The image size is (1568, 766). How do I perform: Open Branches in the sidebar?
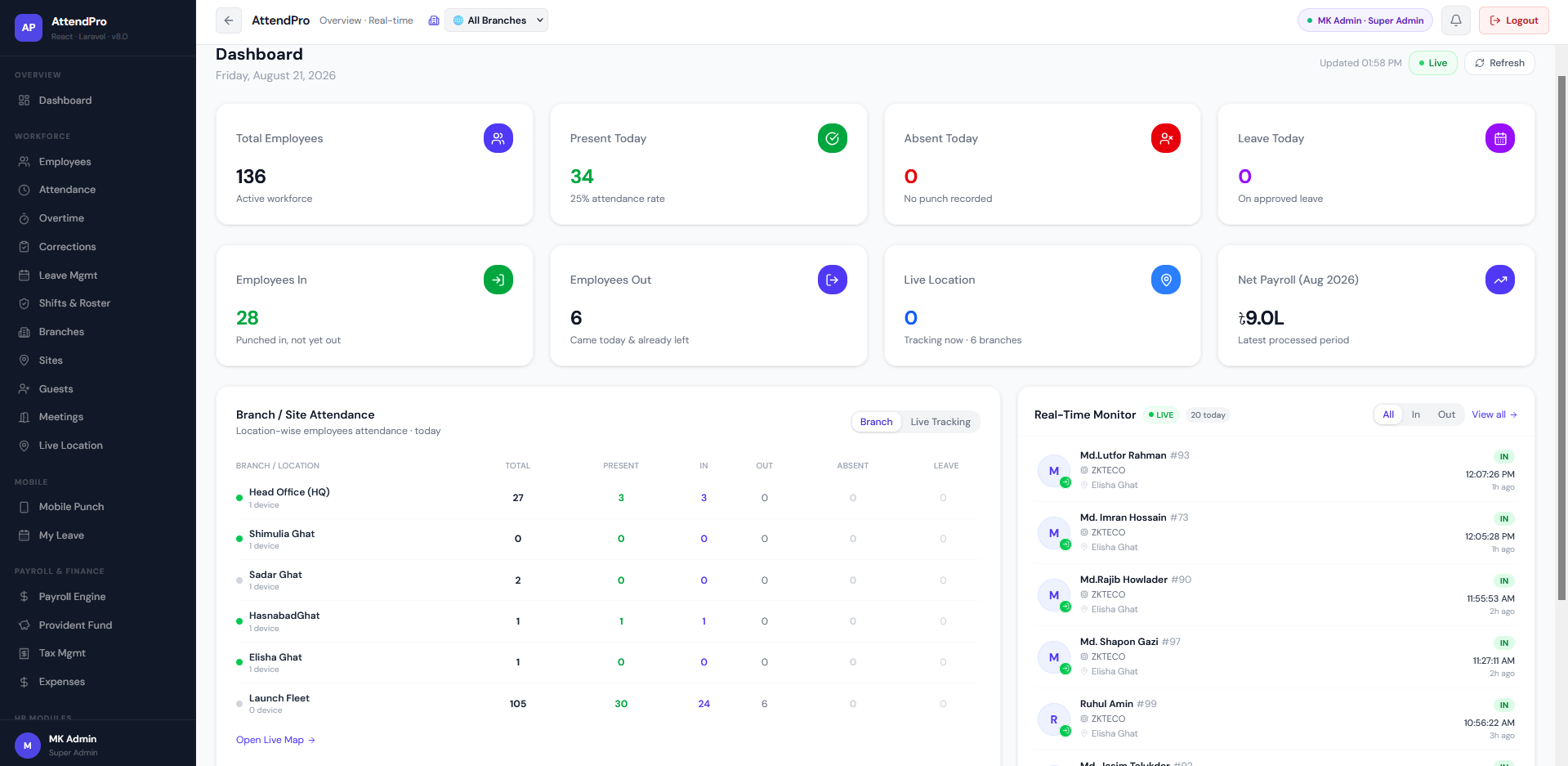click(x=98, y=332)
